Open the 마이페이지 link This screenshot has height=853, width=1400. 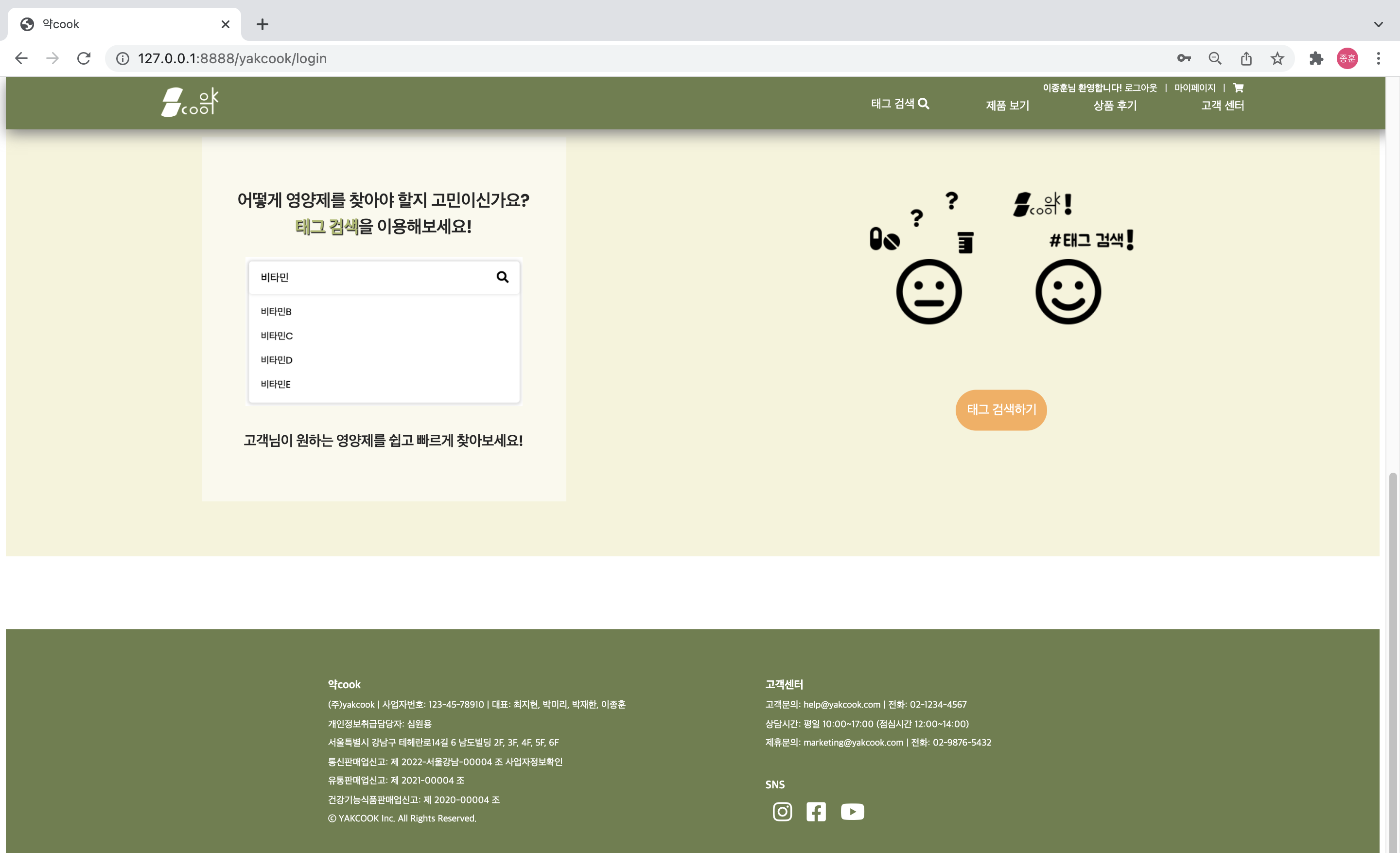coord(1194,88)
